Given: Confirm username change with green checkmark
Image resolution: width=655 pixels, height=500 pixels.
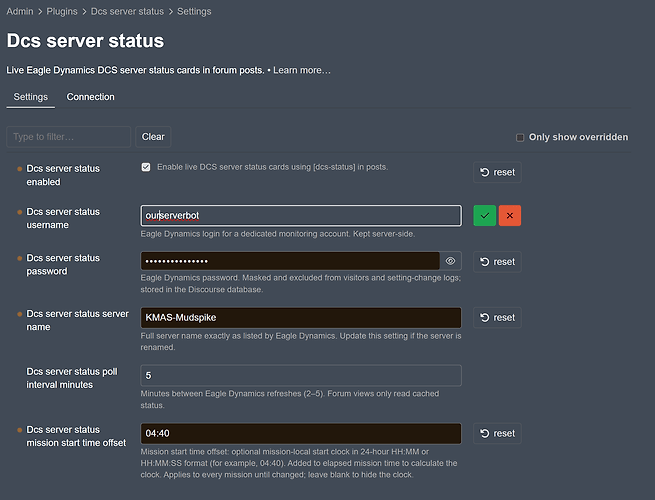Looking at the screenshot, I should pyautogui.click(x=485, y=216).
